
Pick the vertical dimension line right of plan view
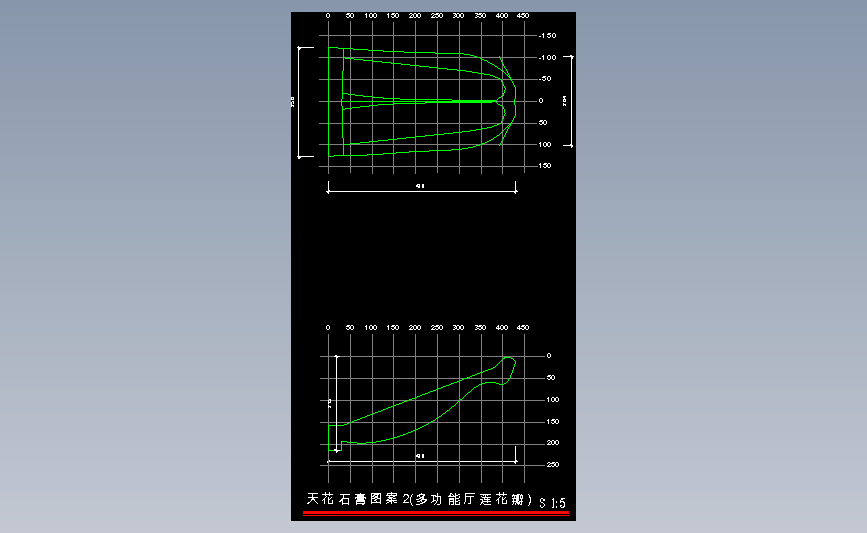coord(571,101)
